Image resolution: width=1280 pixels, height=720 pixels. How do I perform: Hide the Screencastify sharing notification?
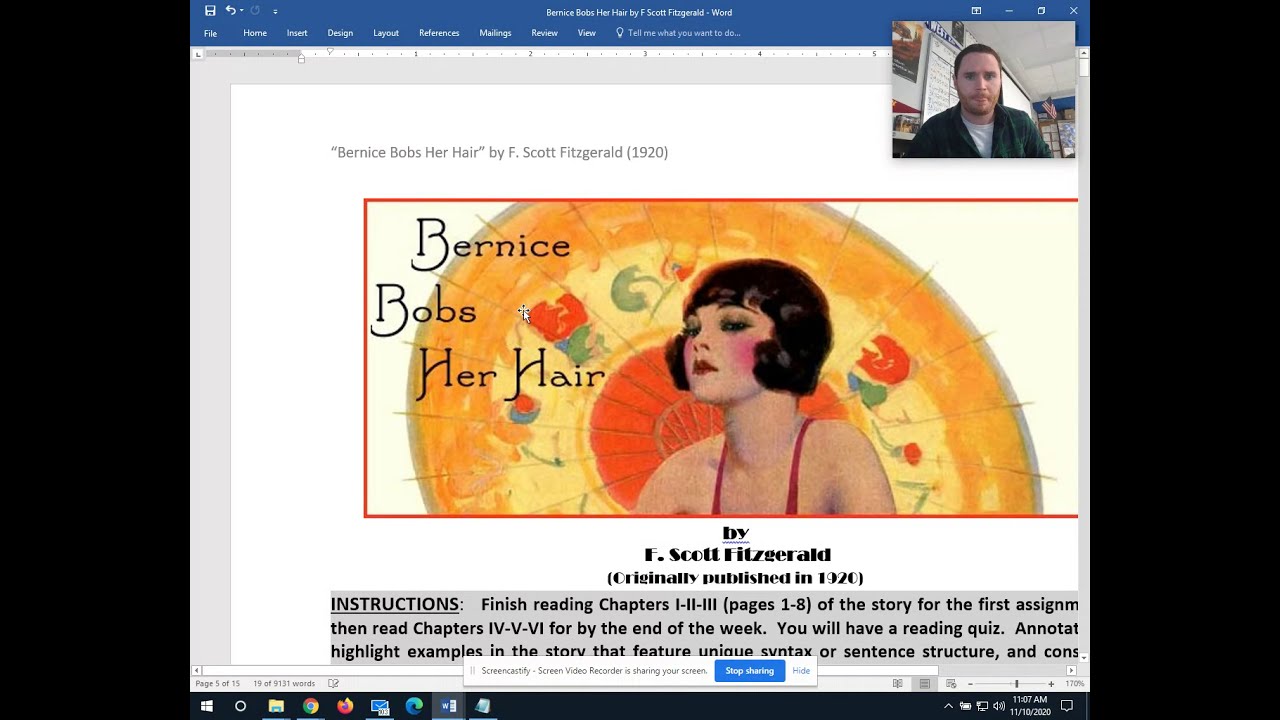point(801,671)
